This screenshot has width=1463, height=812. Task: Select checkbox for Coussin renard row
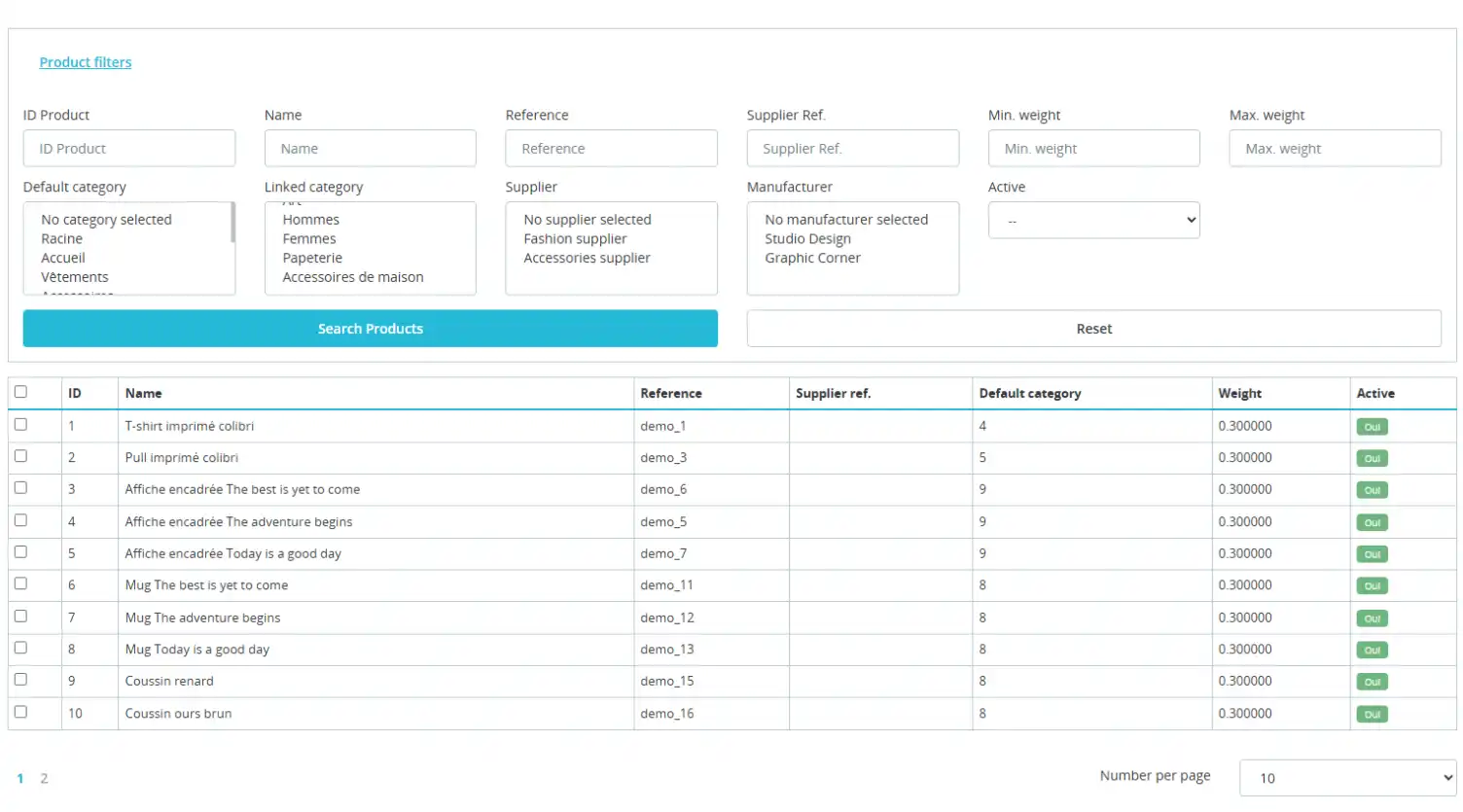pos(20,680)
